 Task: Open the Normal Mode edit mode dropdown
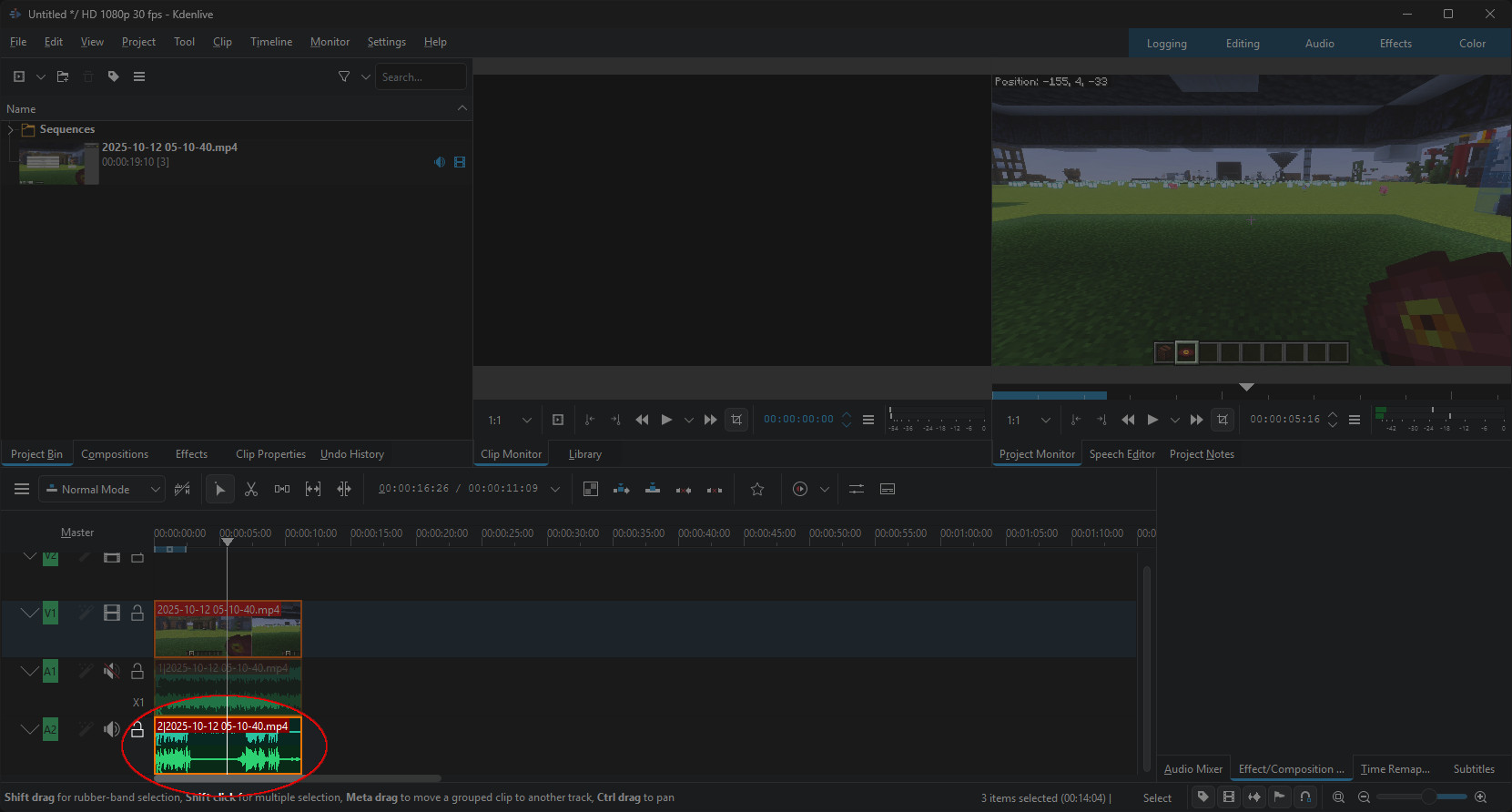[102, 490]
